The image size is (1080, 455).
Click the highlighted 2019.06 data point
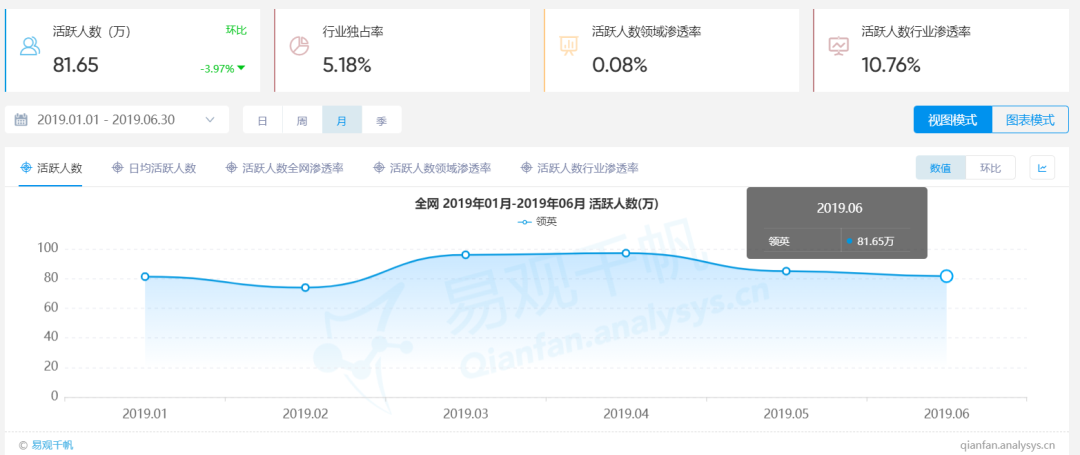pyautogui.click(x=946, y=276)
